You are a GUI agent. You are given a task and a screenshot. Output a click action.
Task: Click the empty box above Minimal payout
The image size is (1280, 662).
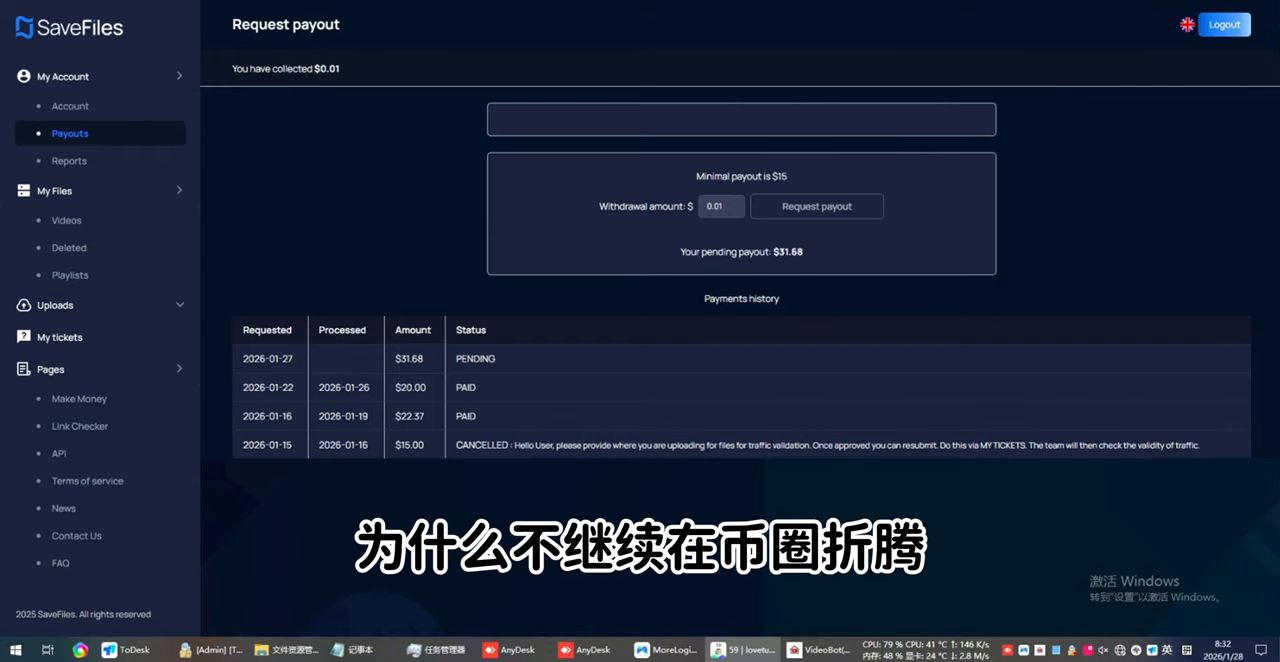click(x=741, y=119)
